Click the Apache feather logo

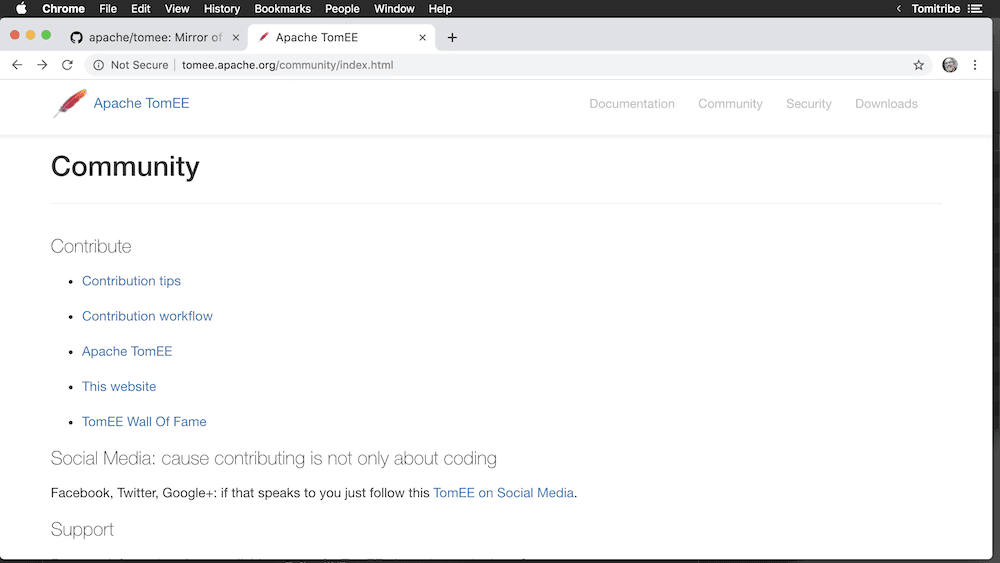point(70,103)
